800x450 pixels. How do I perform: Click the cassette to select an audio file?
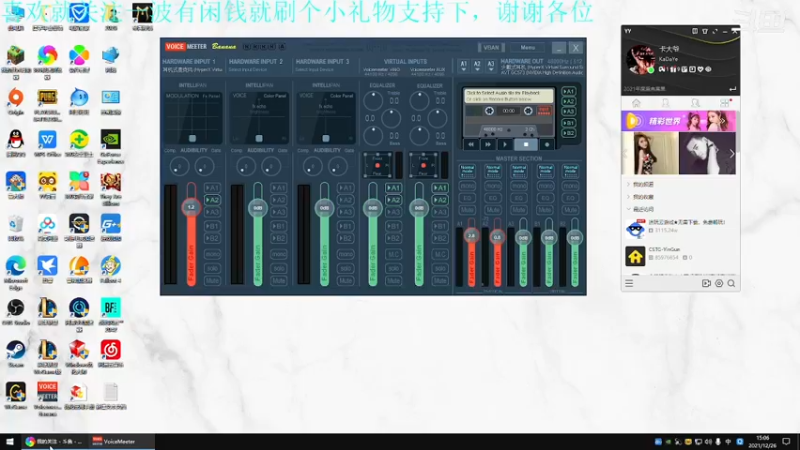tap(509, 95)
